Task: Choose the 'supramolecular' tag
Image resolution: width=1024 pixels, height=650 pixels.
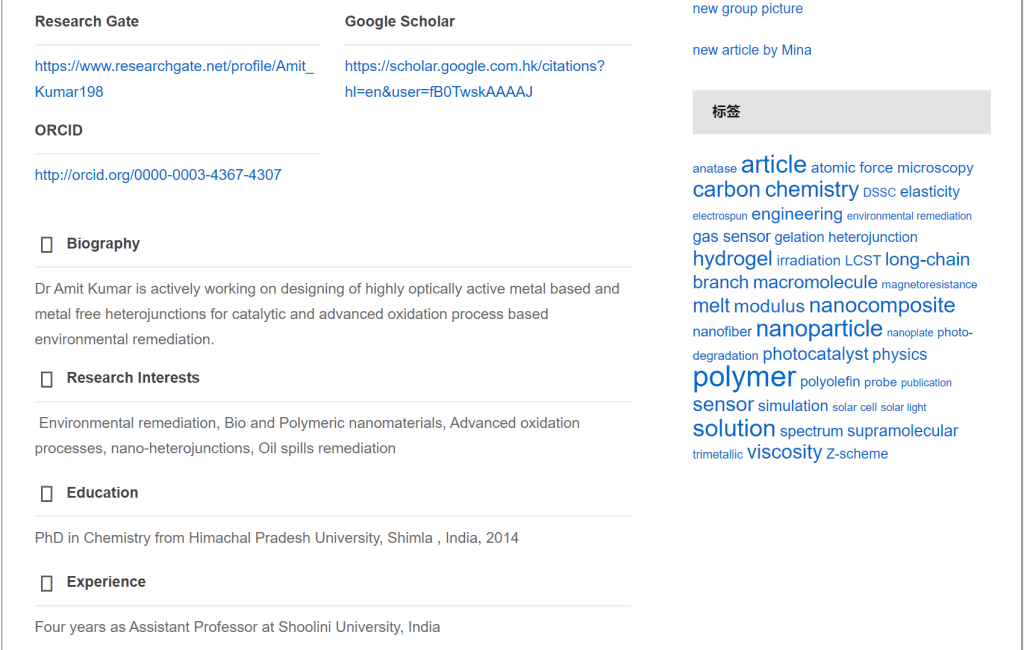Action: (902, 431)
